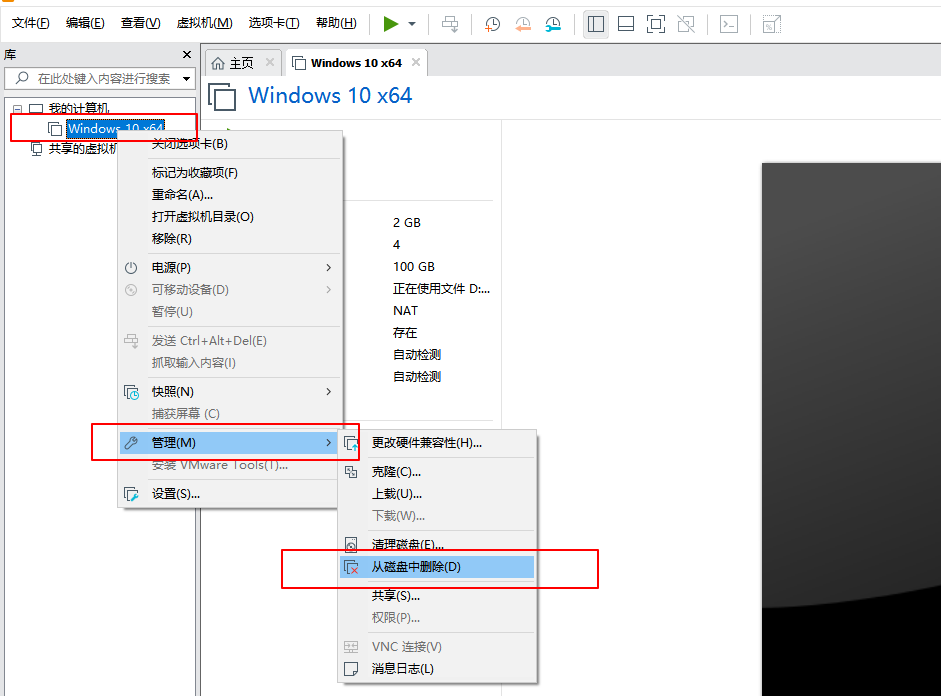This screenshot has width=941, height=696.
Task: Choose 更改硬件兼容性(H)... in submenu
Action: click(x=437, y=443)
